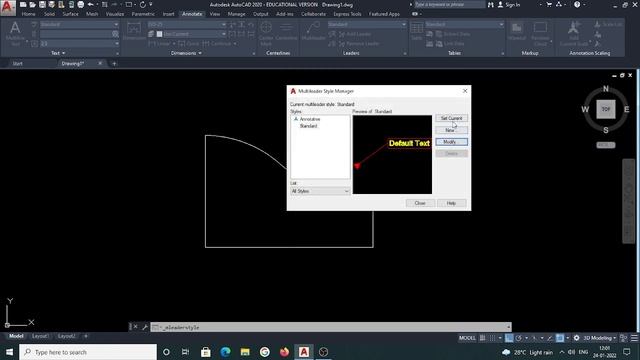Open the 3D Modeling workspace dropdown
The height and width of the screenshot is (360, 640).
[x=600, y=338]
